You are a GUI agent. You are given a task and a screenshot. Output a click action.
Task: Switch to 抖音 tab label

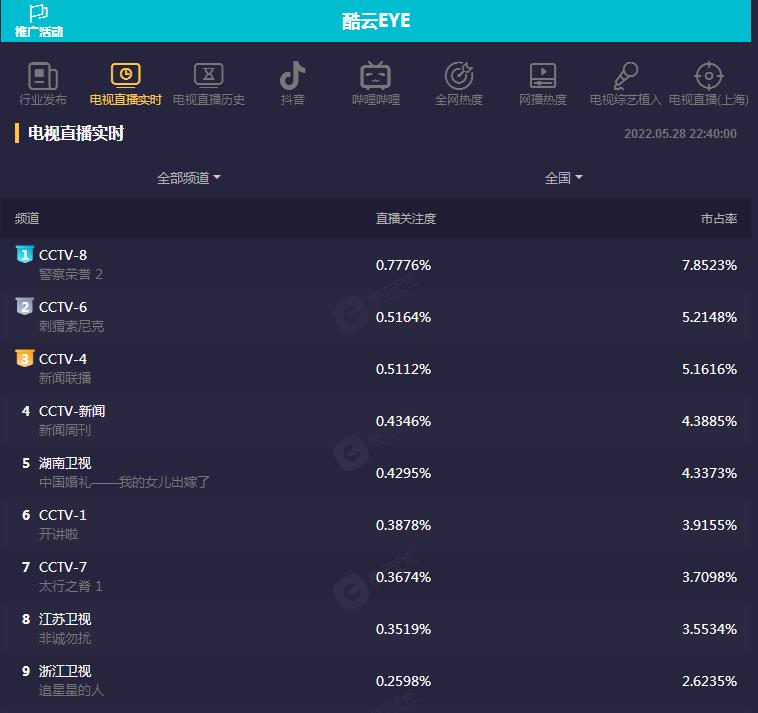(x=292, y=100)
